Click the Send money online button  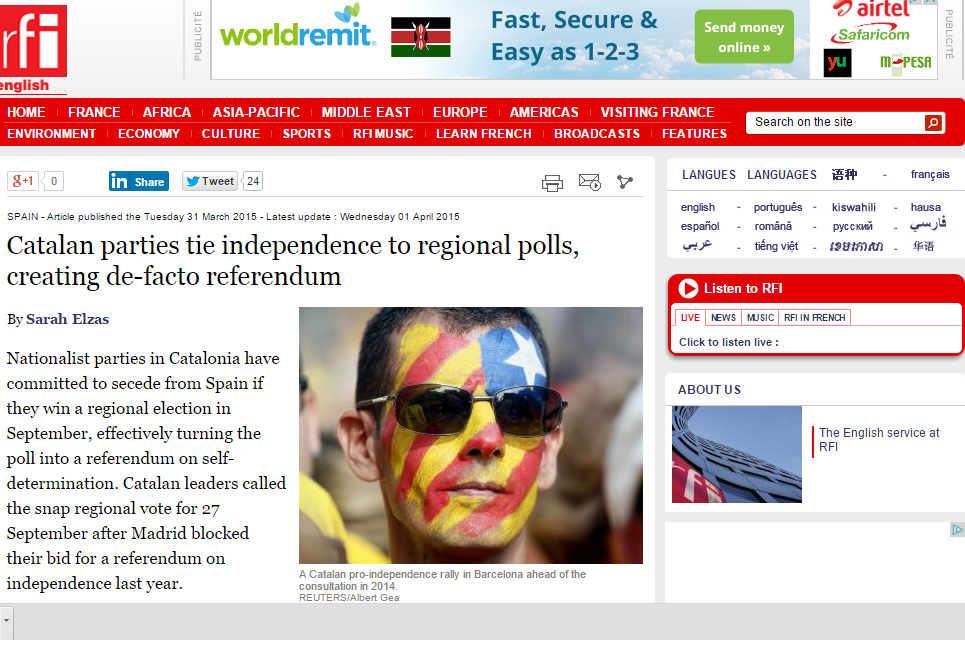point(744,37)
